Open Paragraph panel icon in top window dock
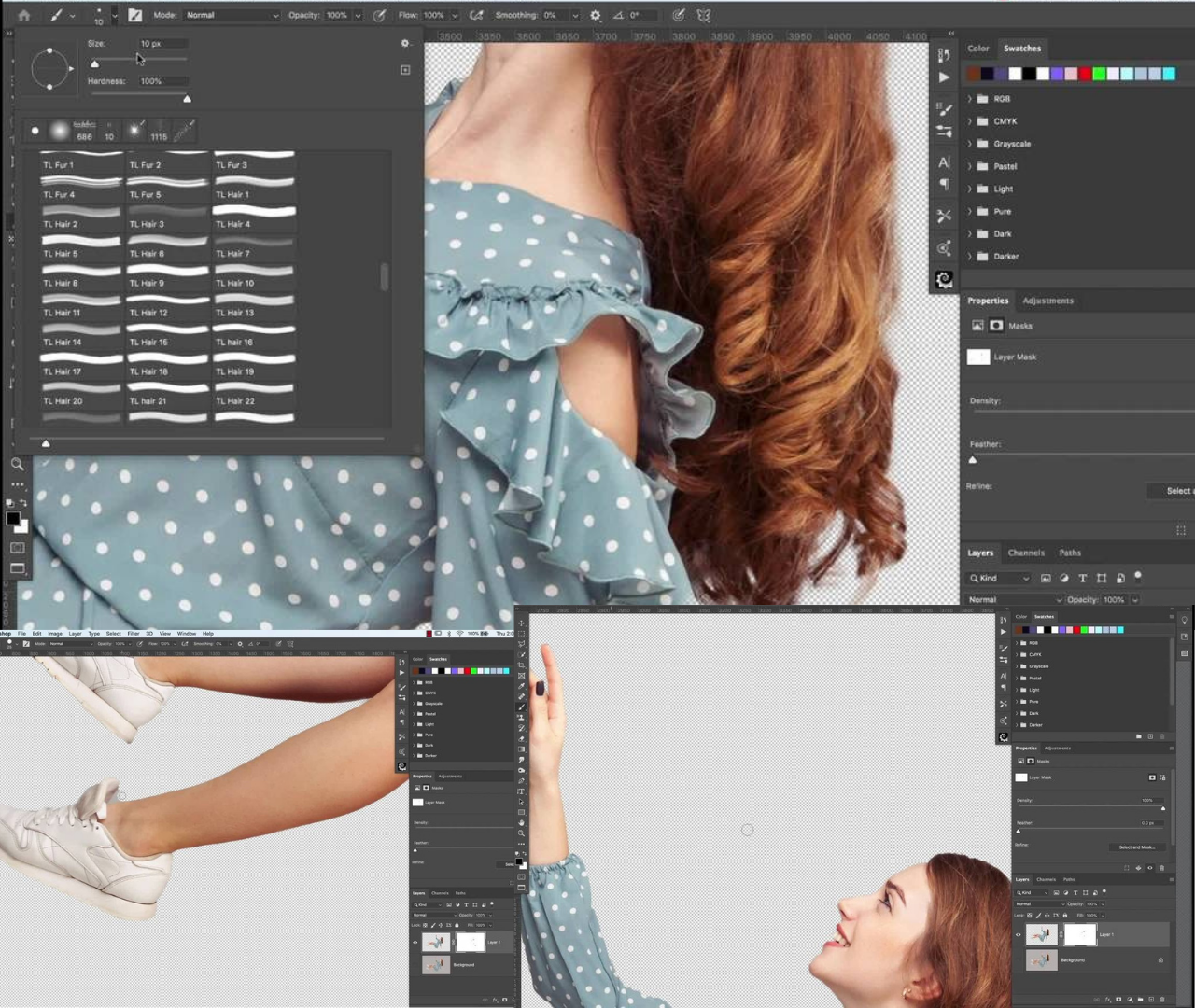1195x1008 pixels. click(944, 185)
